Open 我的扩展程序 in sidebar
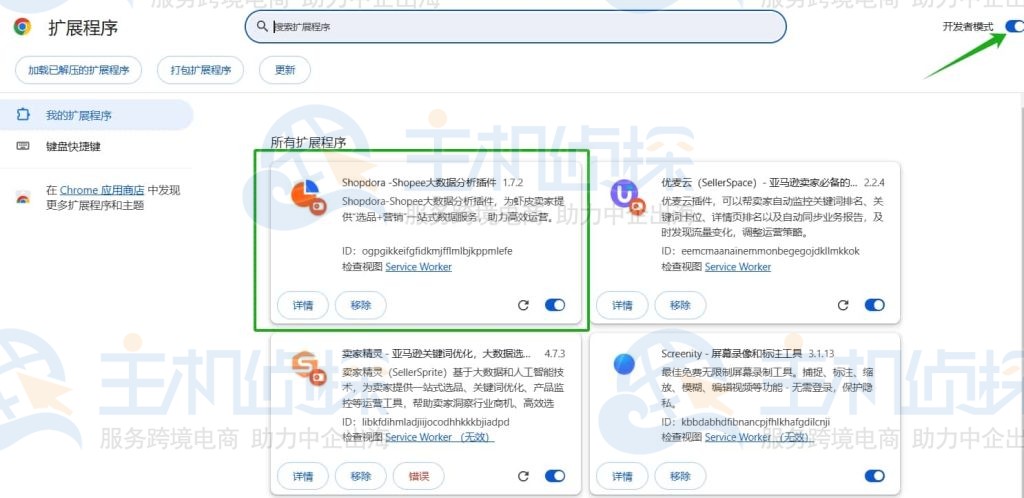Image resolution: width=1024 pixels, height=498 pixels. [x=97, y=115]
